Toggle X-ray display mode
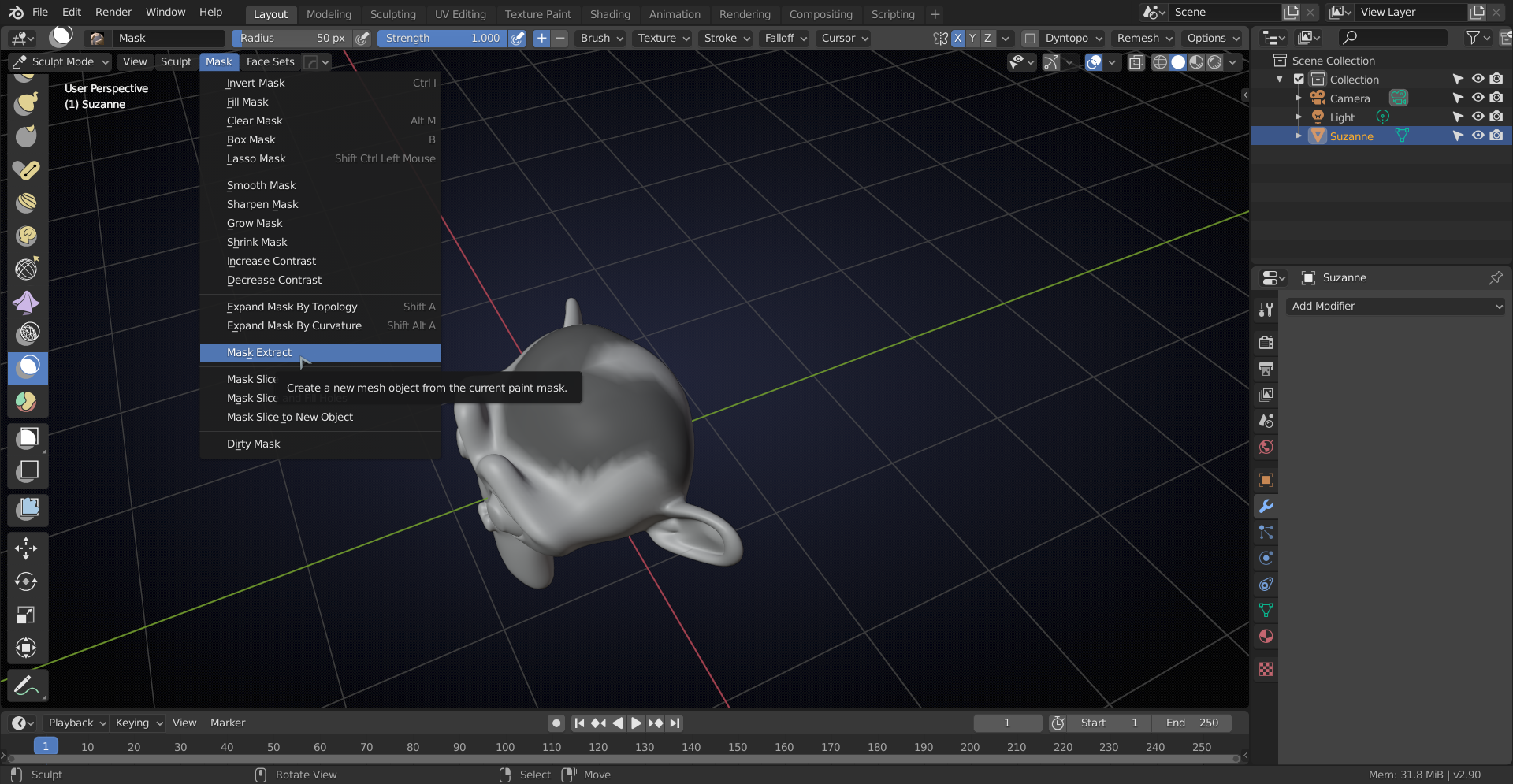This screenshot has width=1513, height=784. click(x=1136, y=62)
